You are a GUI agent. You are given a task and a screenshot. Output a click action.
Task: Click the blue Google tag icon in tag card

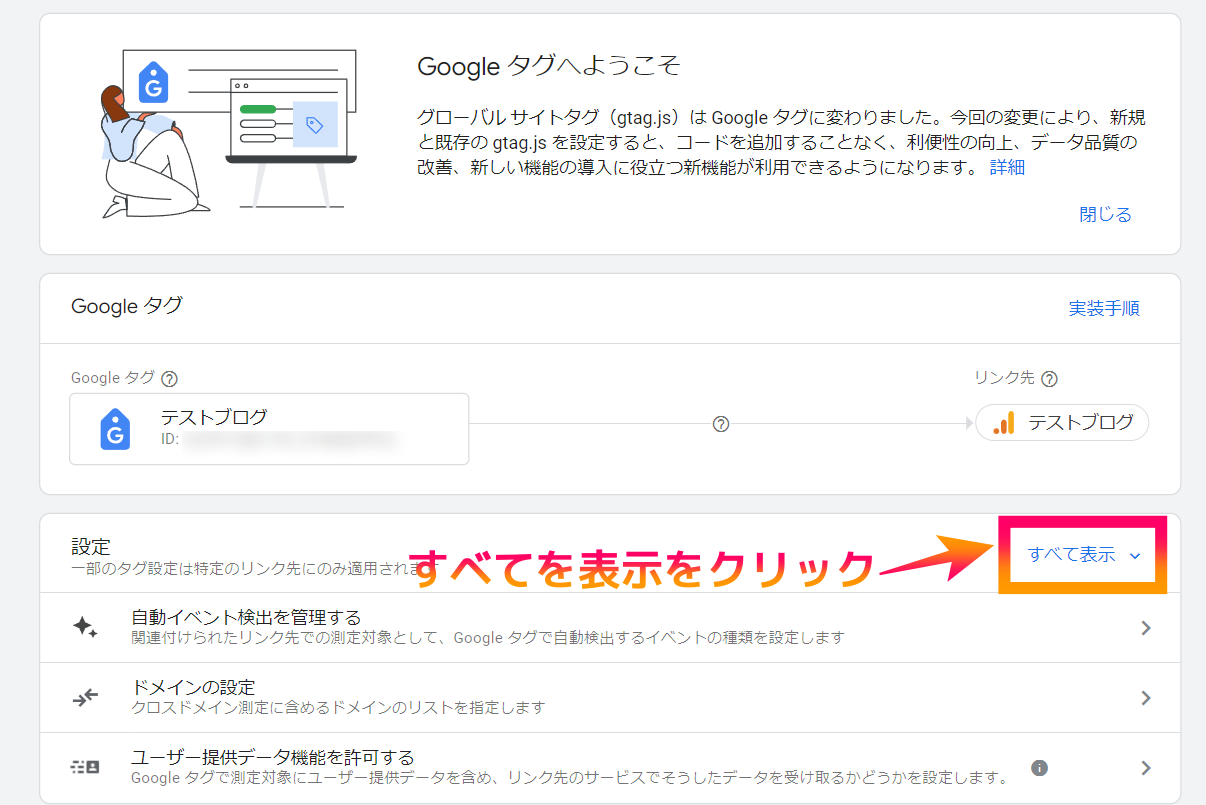[116, 429]
